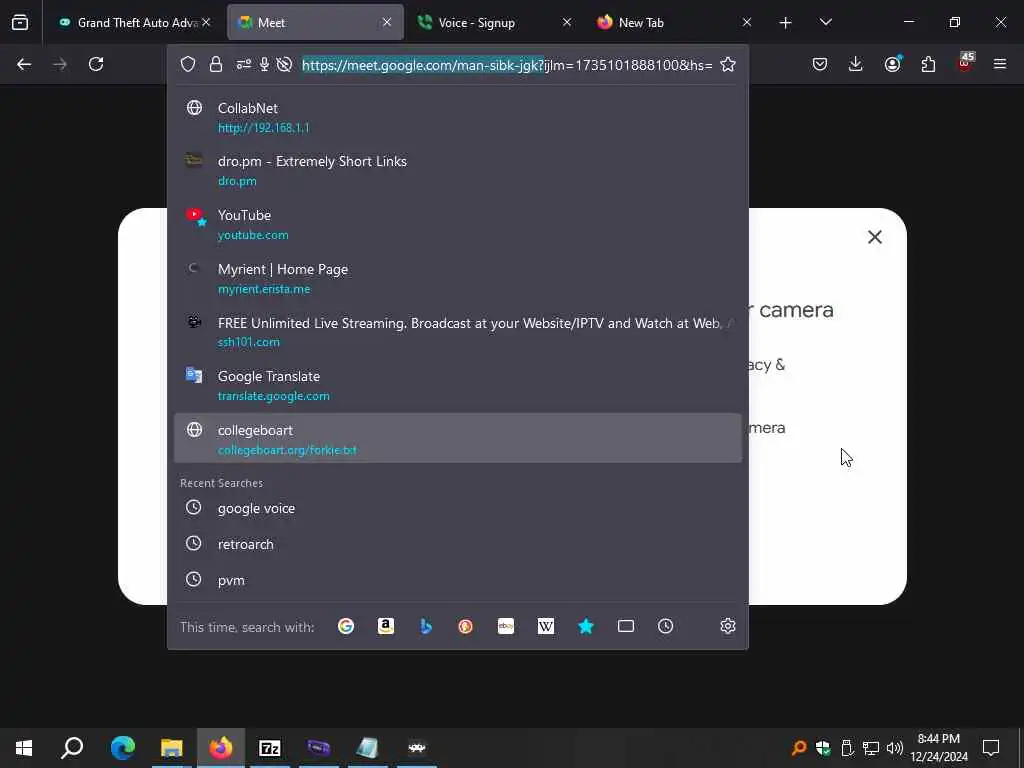Search history with the clock icon
Image resolution: width=1024 pixels, height=768 pixels.
coord(665,626)
